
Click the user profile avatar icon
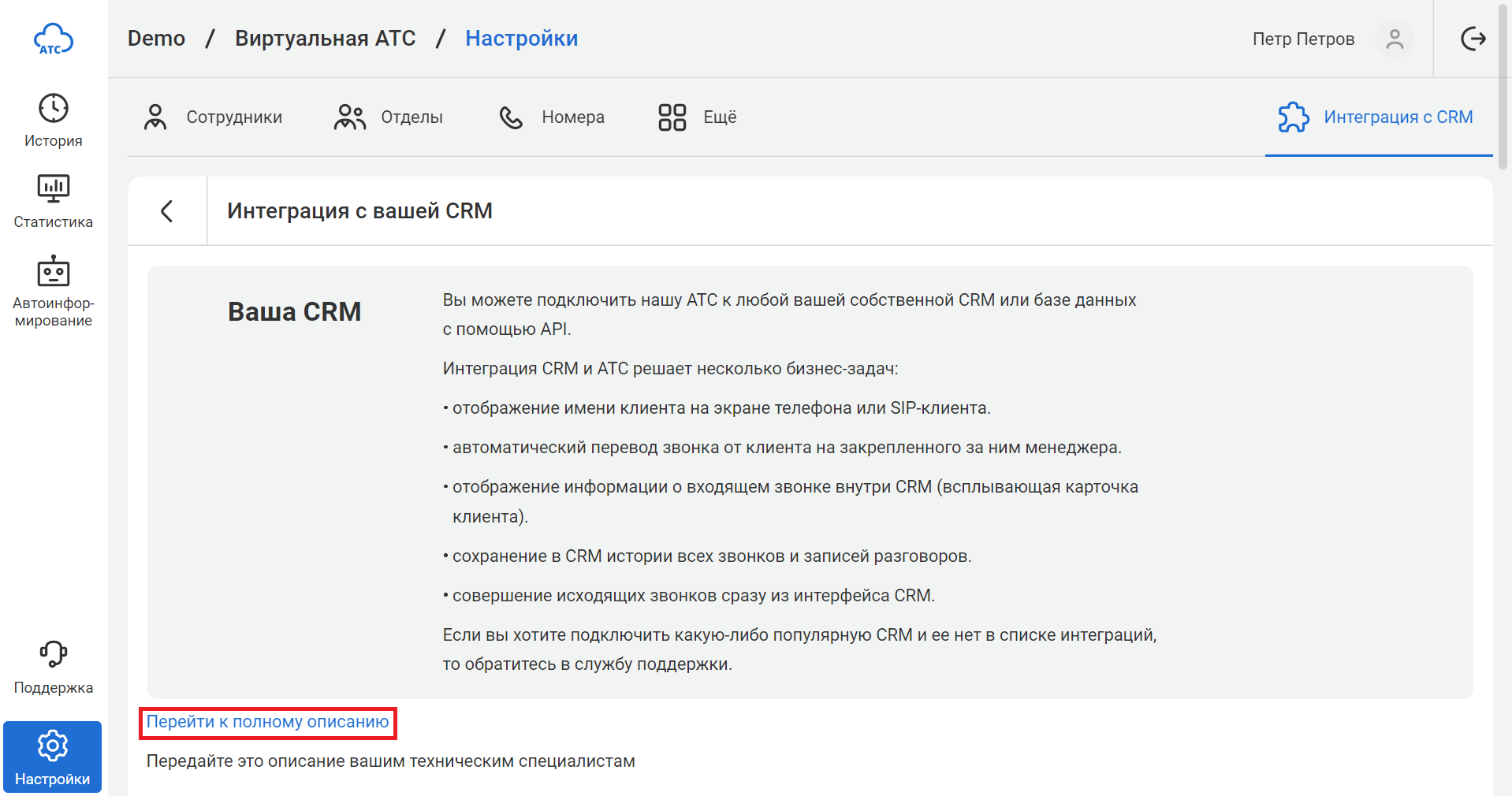point(1394,39)
